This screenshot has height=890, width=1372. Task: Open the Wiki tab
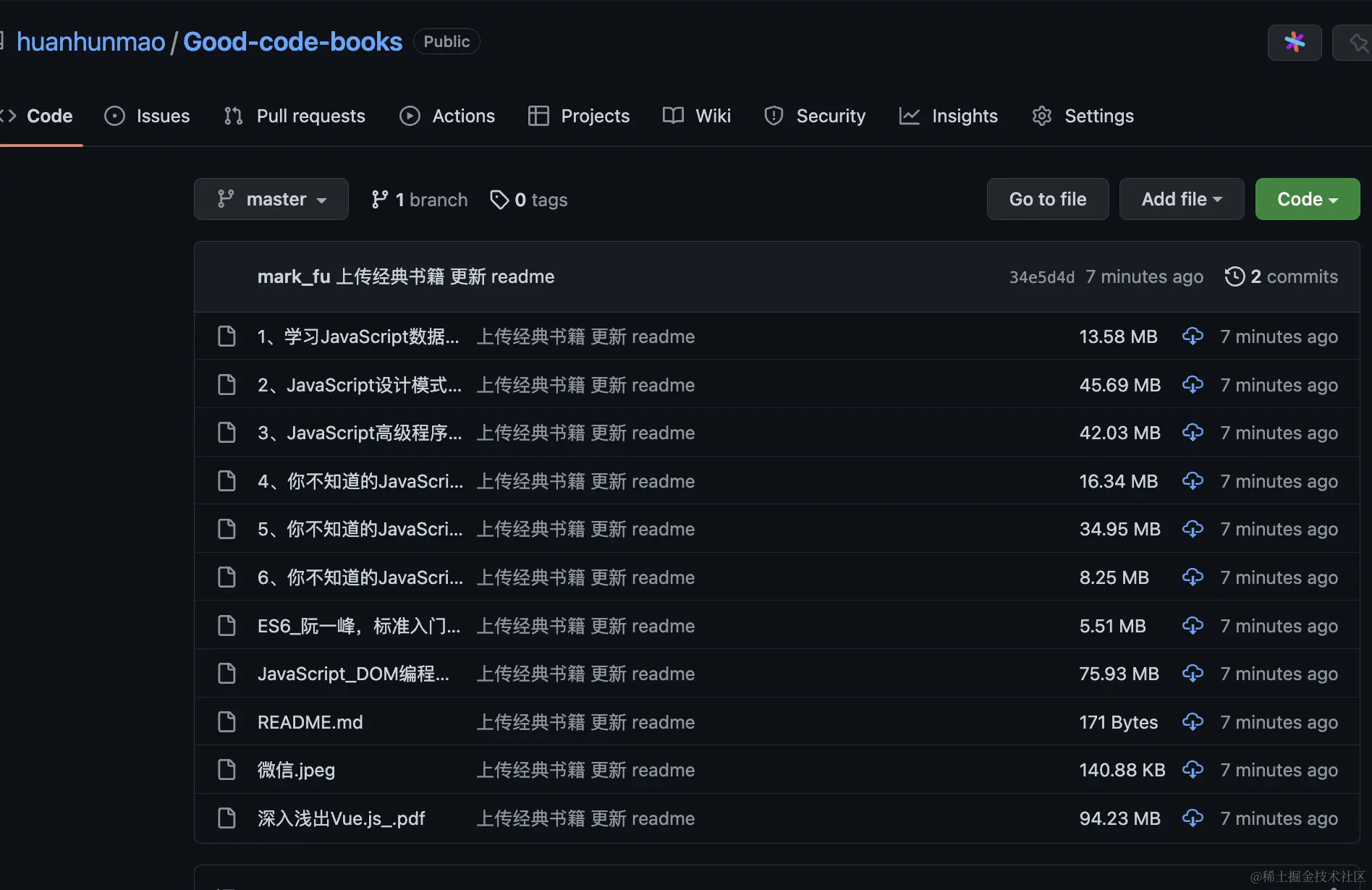point(697,116)
